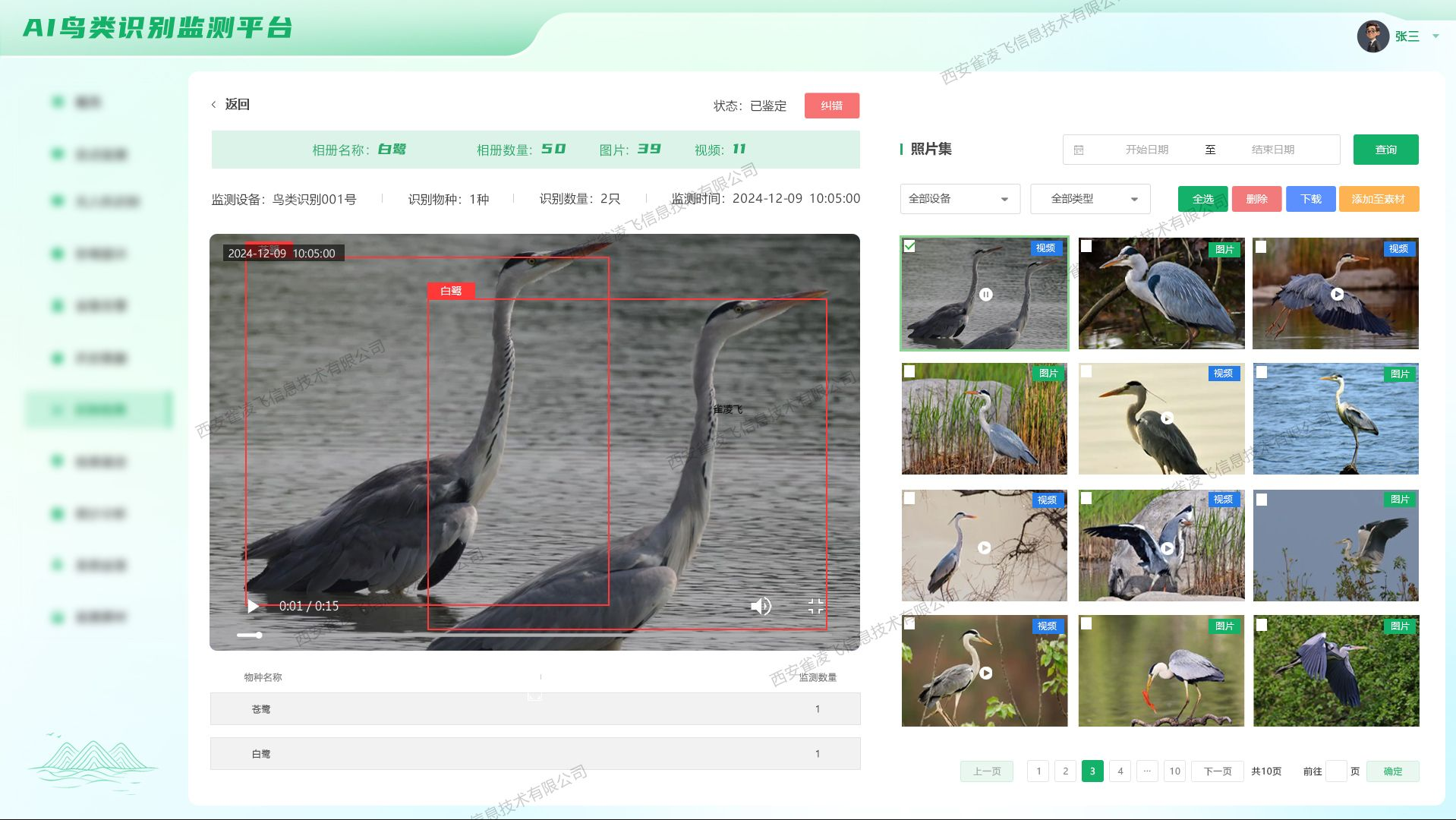
Task: Open user menu arrow beside 张三
Action: [x=1436, y=36]
